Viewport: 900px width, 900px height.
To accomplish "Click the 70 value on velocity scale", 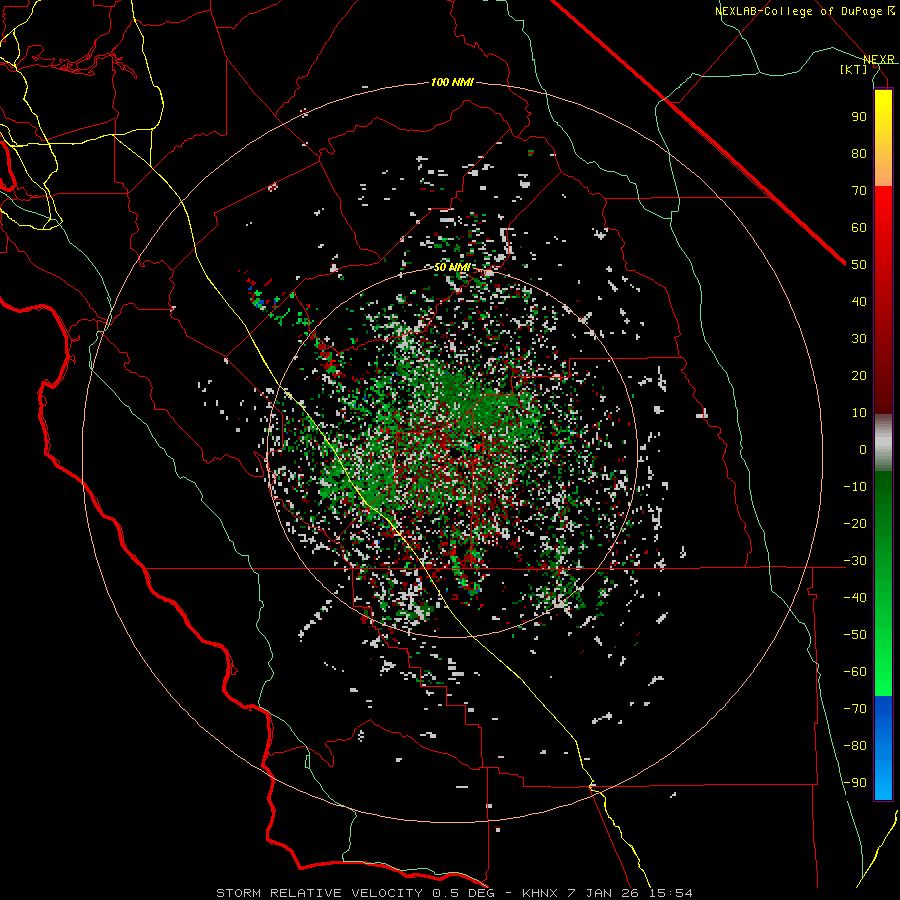I will tap(859, 191).
